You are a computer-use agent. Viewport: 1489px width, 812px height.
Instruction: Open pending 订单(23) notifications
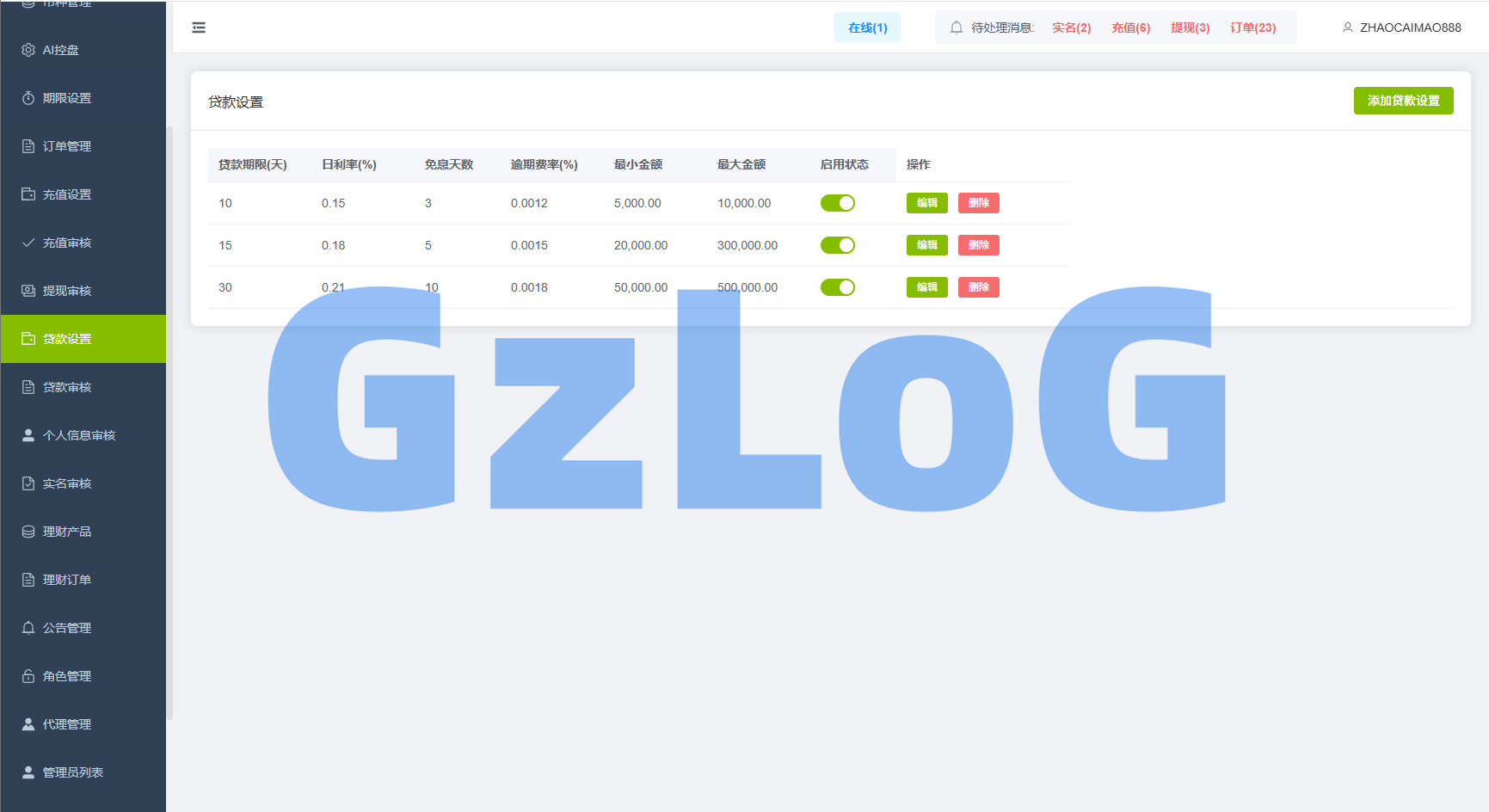tap(1252, 28)
